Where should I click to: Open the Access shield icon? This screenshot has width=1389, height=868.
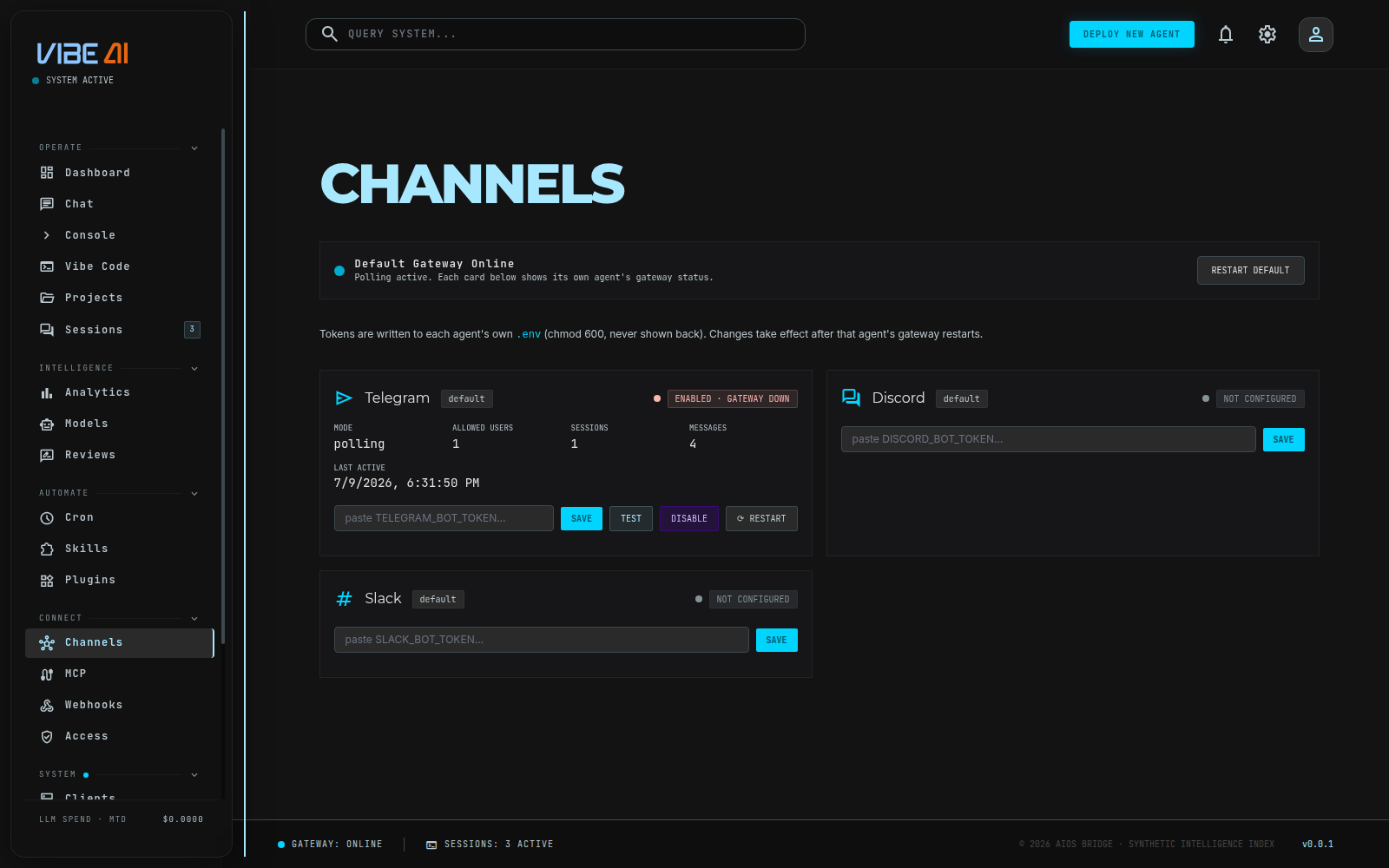[x=47, y=736]
